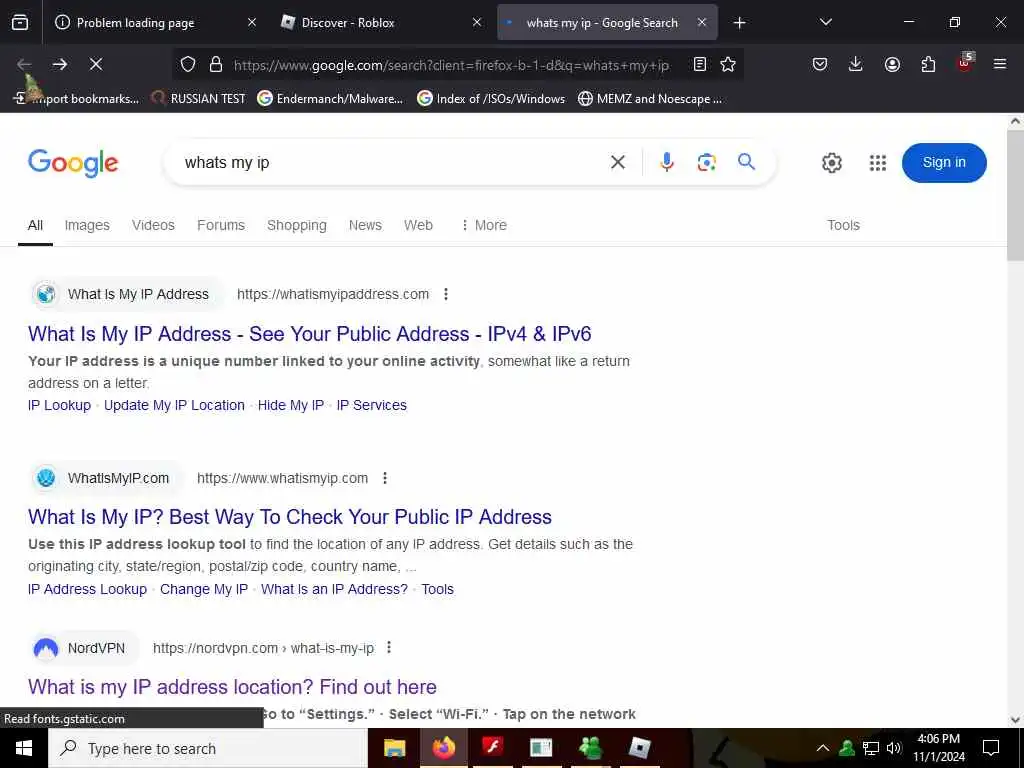Open Firefox account menu
Screen dimensions: 1024x768
click(892, 64)
